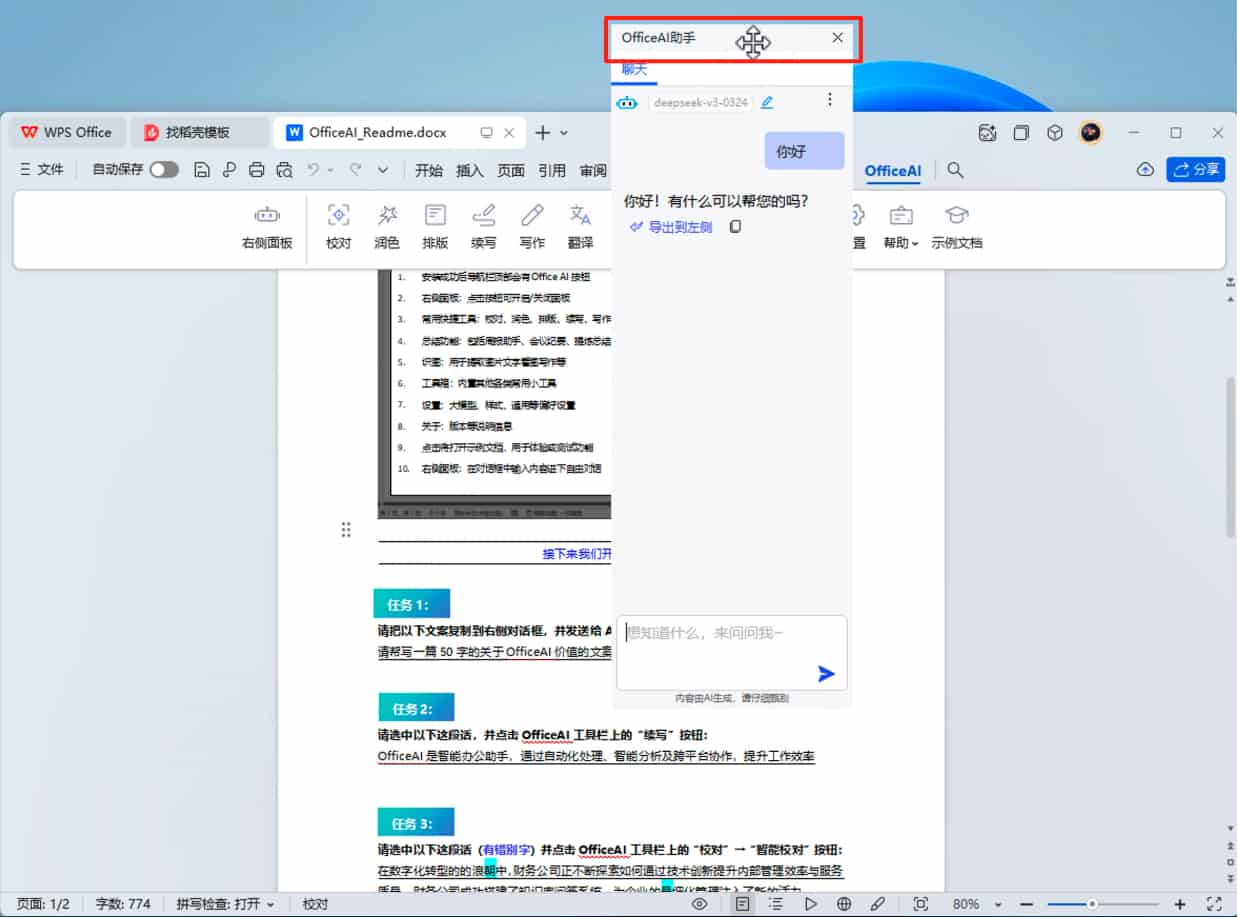
Task: Expand the 拼写检查 dropdown in status bar
Action: [225, 904]
